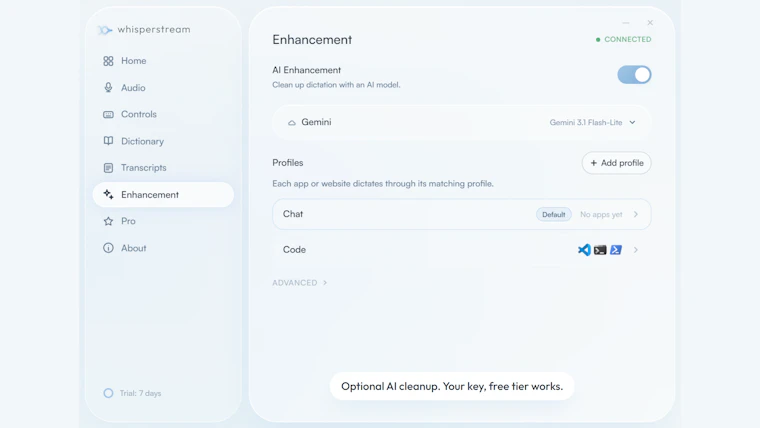Click the Audio microphone icon
Image resolution: width=760 pixels, height=428 pixels.
(x=108, y=87)
